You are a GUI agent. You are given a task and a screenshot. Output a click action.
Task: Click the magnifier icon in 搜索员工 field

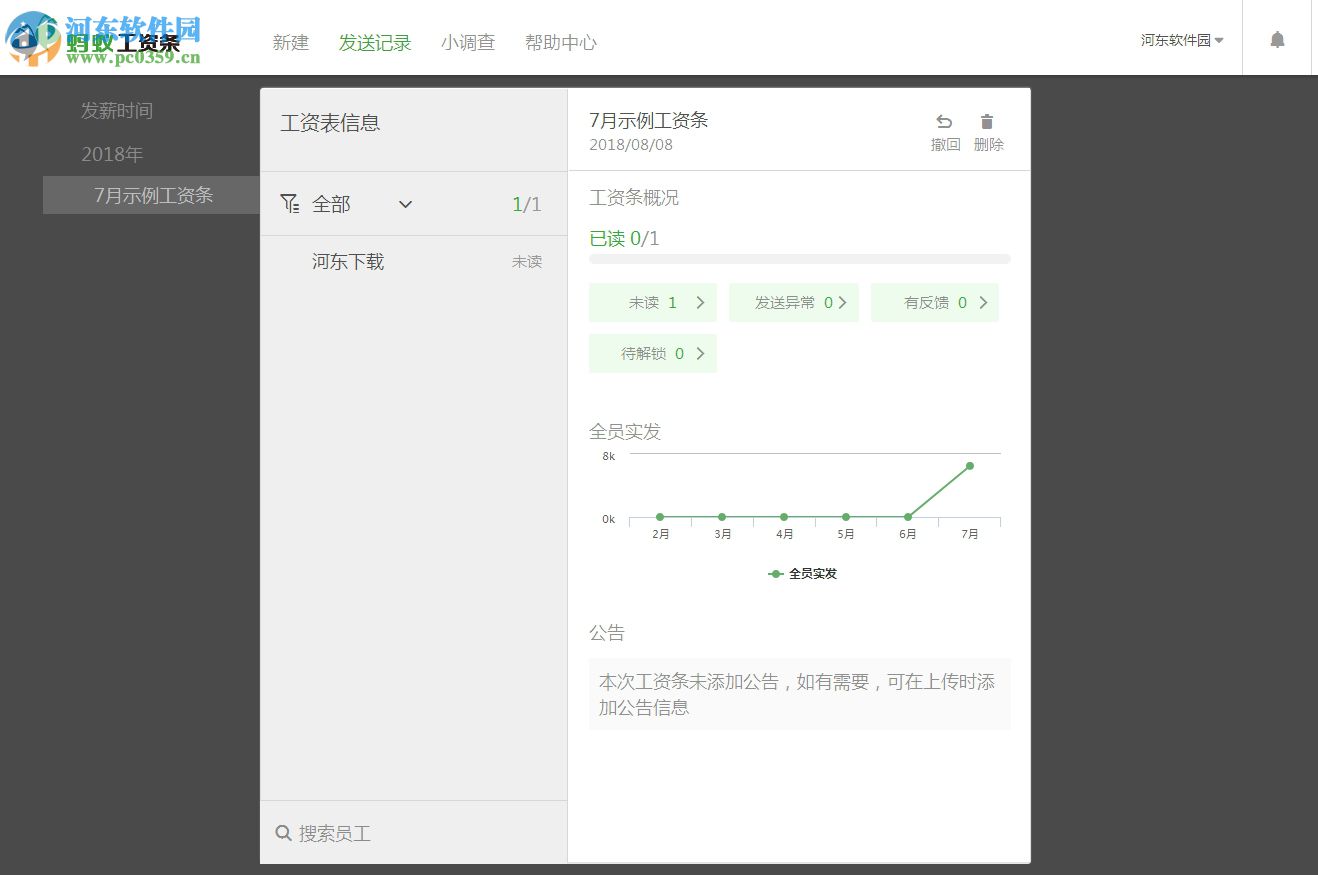pyautogui.click(x=284, y=832)
